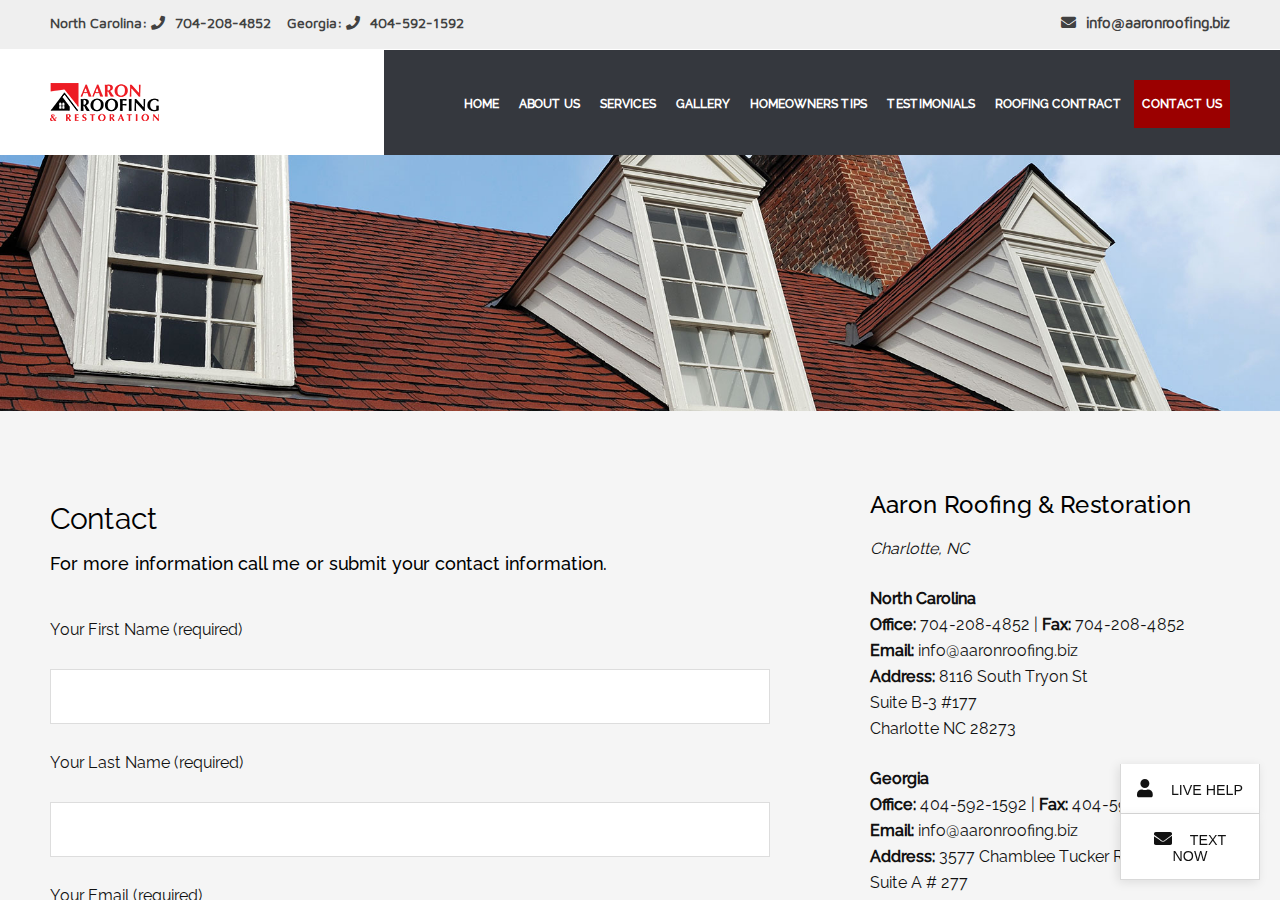This screenshot has height=900, width=1280.
Task: Call North Carolina number 704-208-4852 in top bar
Action: [x=223, y=23]
